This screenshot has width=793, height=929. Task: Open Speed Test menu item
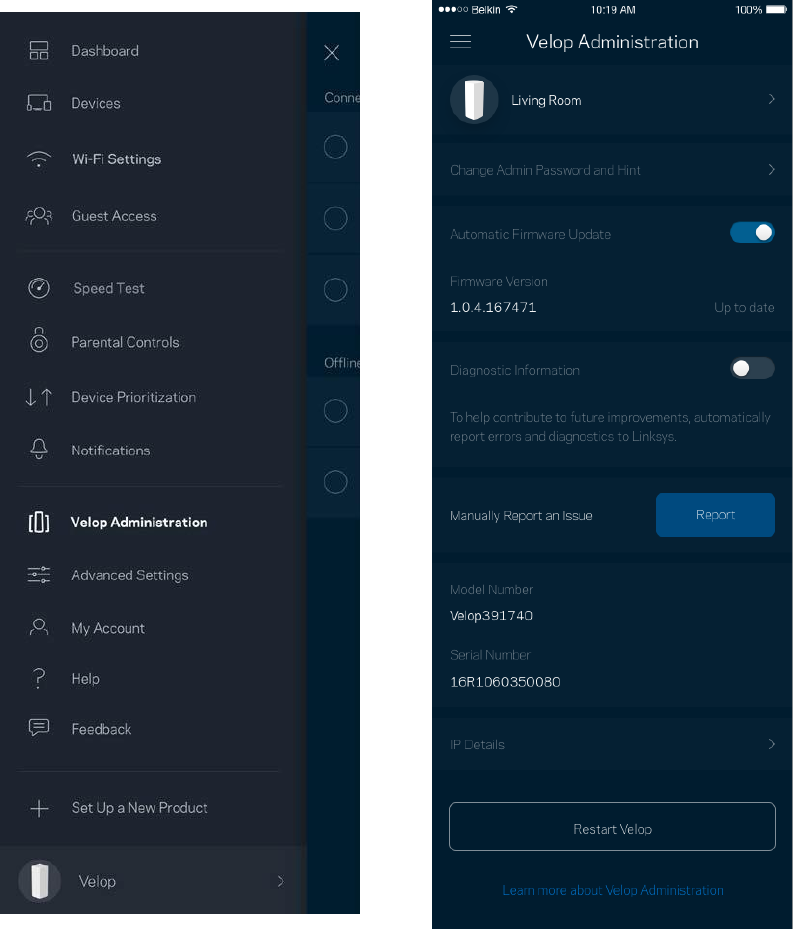(x=109, y=289)
